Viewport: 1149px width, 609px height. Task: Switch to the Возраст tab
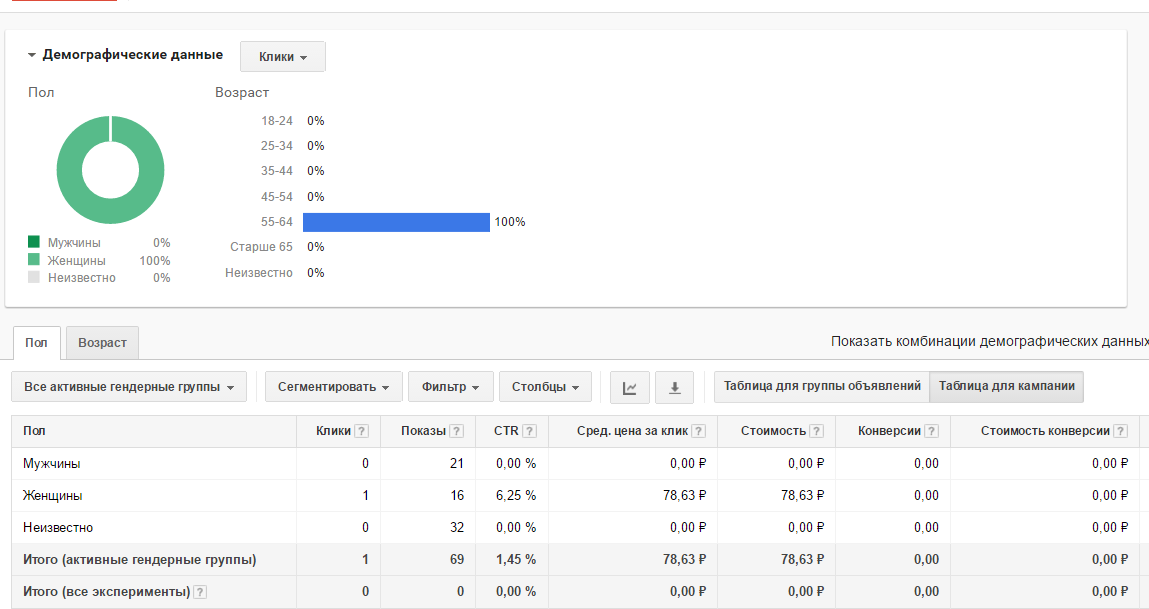click(103, 343)
